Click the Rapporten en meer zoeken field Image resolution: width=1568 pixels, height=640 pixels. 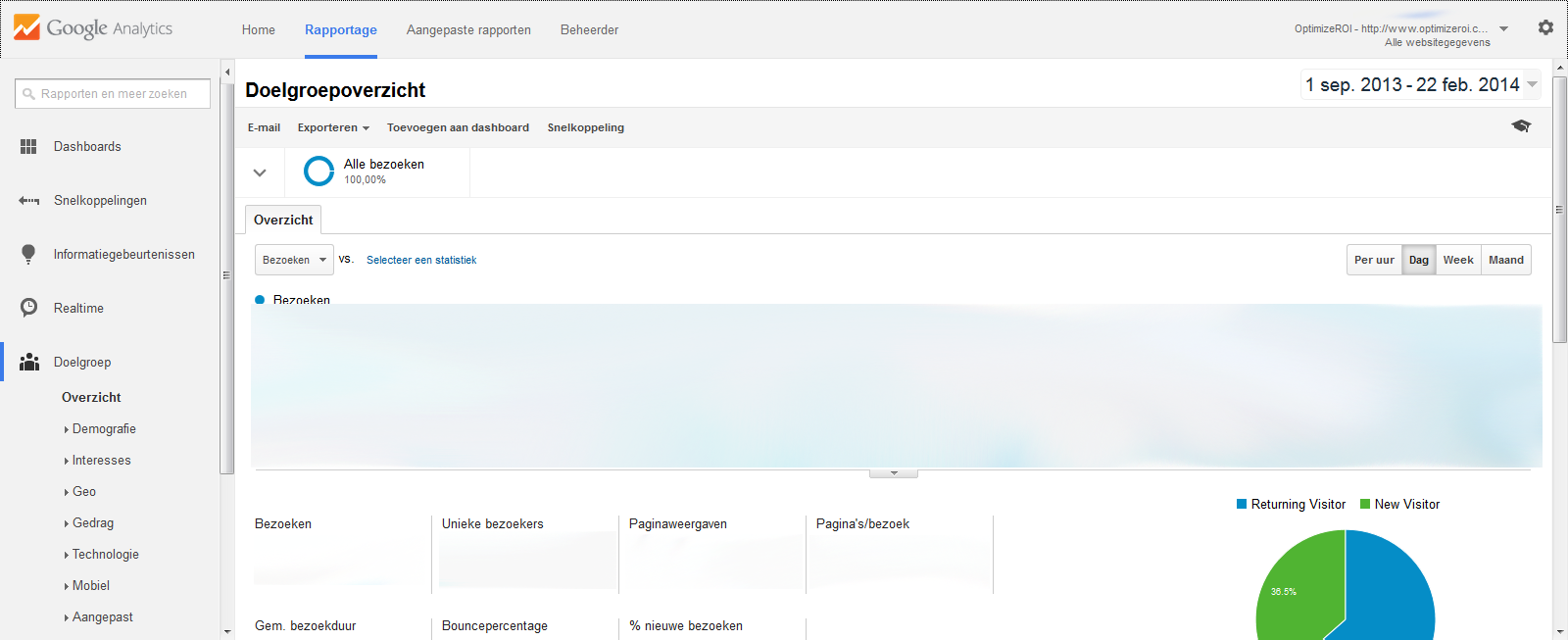click(x=113, y=94)
